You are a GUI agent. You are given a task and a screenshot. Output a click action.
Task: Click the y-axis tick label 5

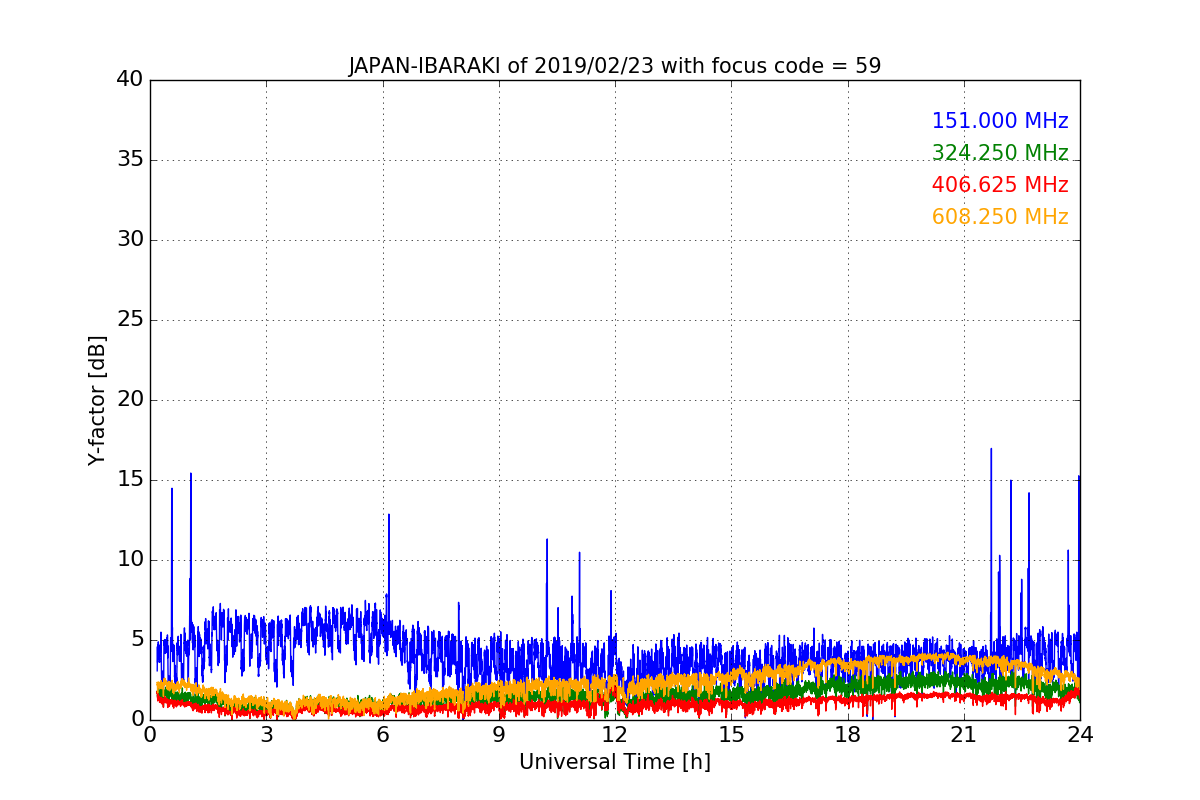136,640
